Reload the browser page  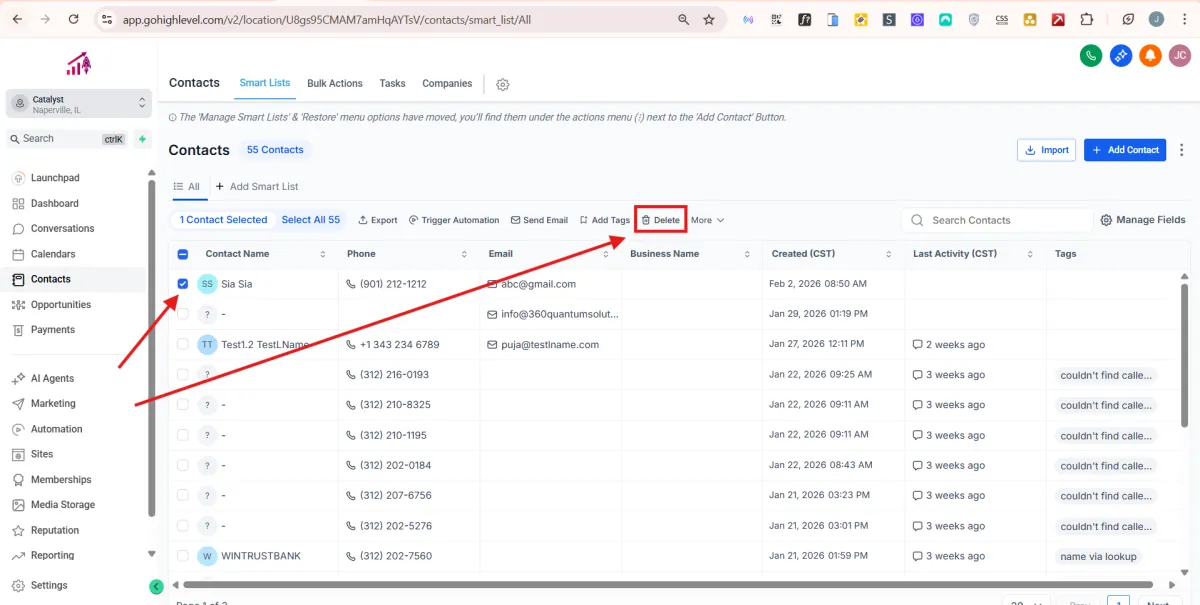click(73, 19)
